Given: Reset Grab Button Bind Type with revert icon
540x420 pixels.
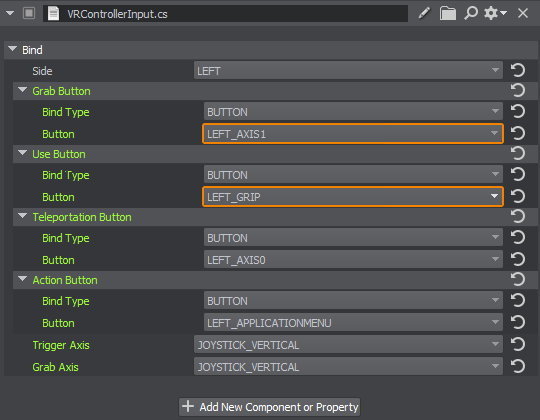Looking at the screenshot, I should (x=518, y=111).
